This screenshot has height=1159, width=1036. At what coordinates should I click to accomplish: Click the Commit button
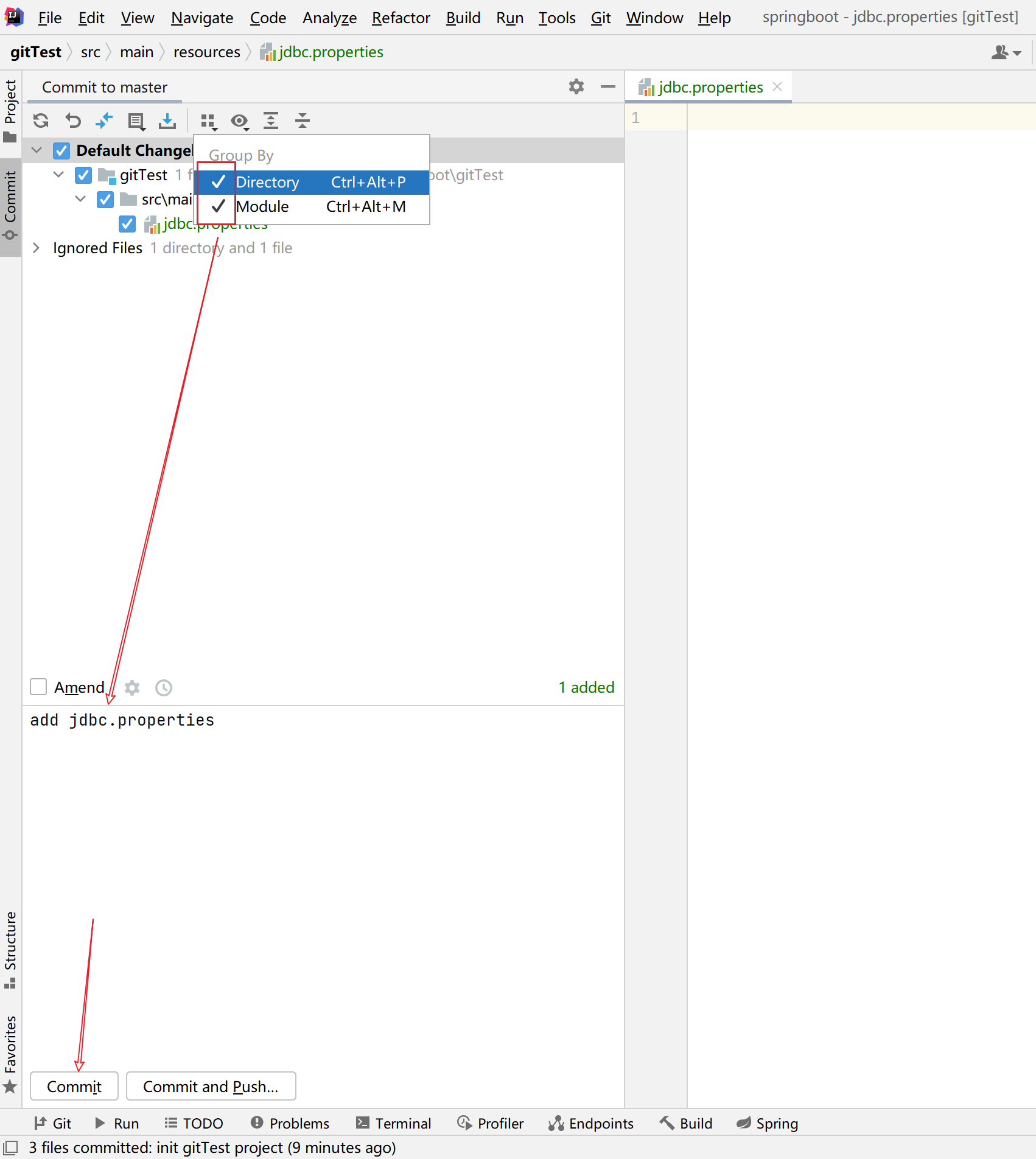74,1087
